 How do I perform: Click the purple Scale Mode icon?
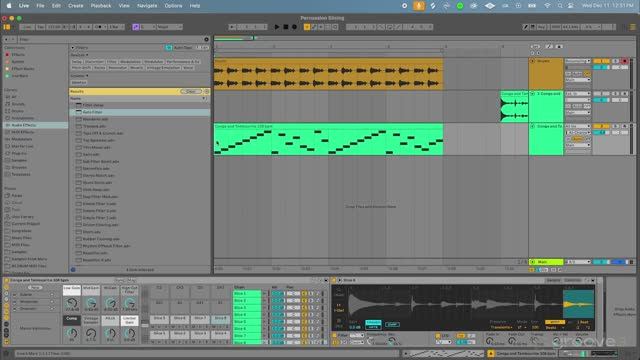[136, 27]
